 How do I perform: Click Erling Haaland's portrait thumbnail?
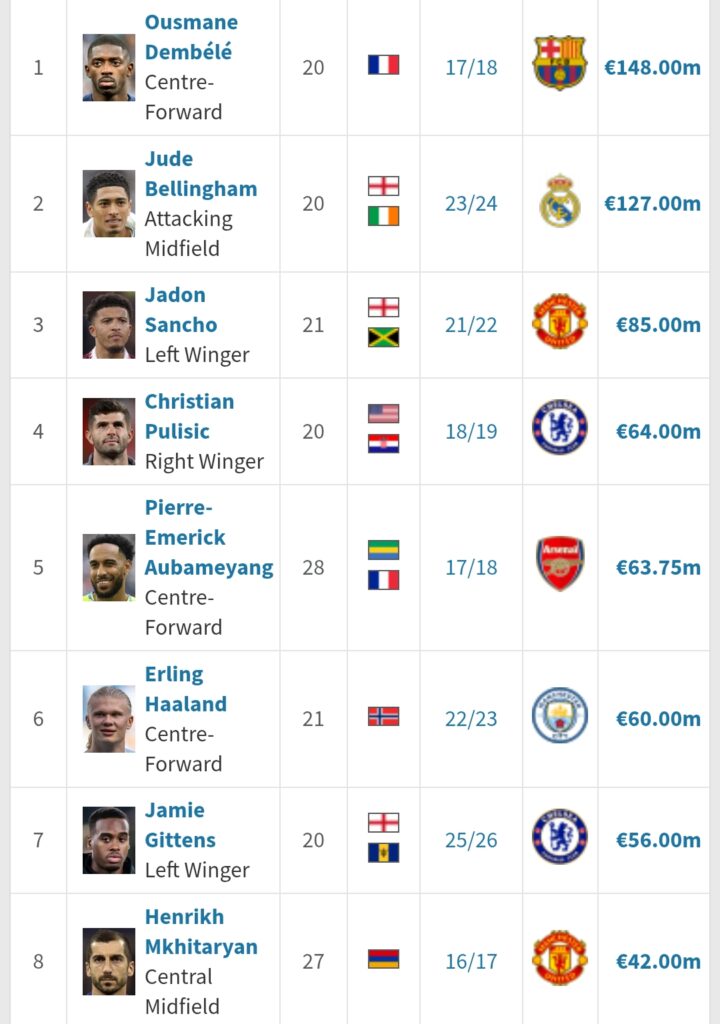(108, 718)
